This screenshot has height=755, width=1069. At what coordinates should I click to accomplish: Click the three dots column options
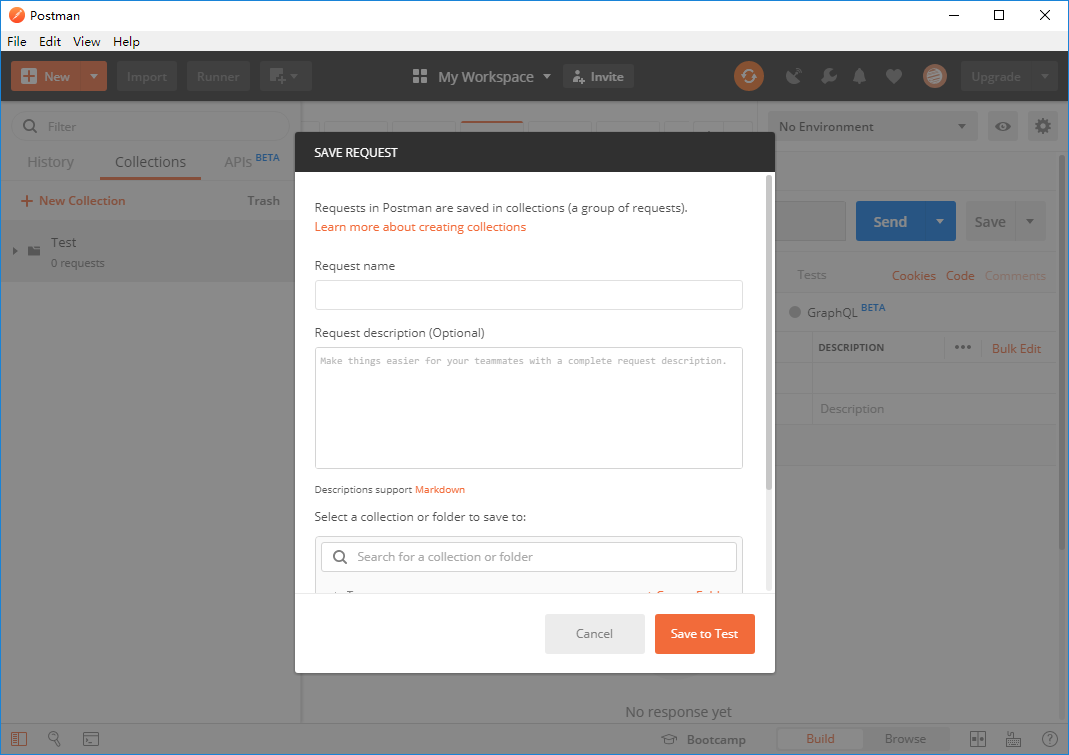pos(963,347)
